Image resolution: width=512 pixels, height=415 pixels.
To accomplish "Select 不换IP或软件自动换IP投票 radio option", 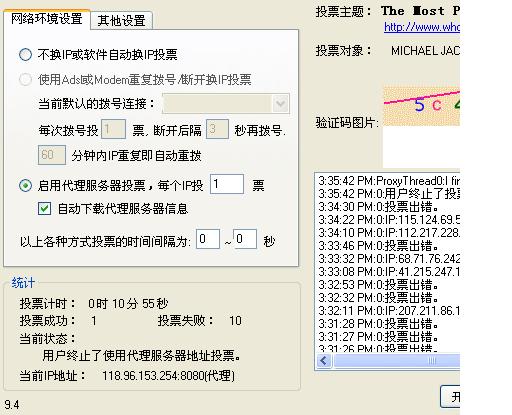I will click(26, 55).
